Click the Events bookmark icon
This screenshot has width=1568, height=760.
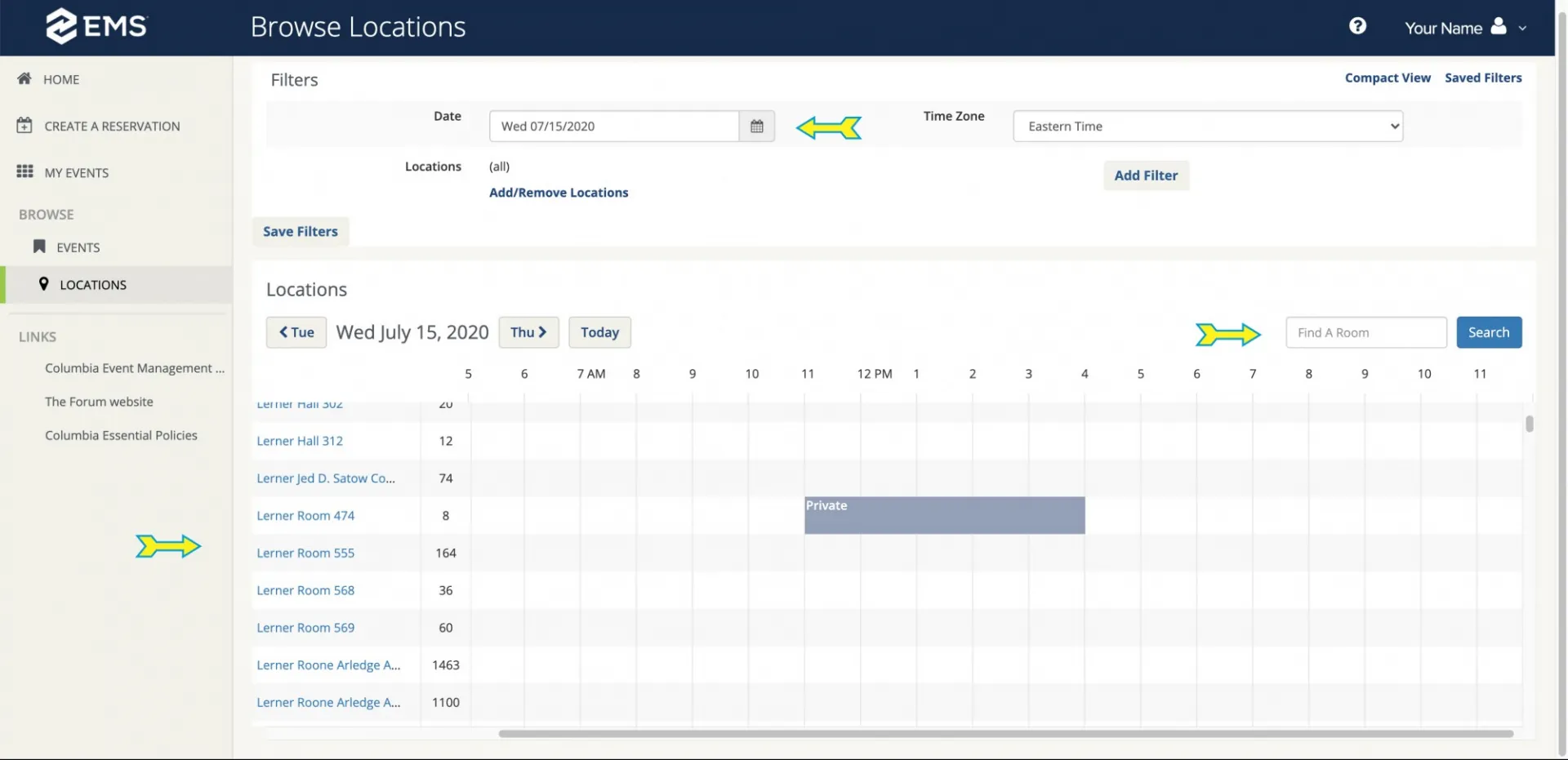(x=38, y=246)
